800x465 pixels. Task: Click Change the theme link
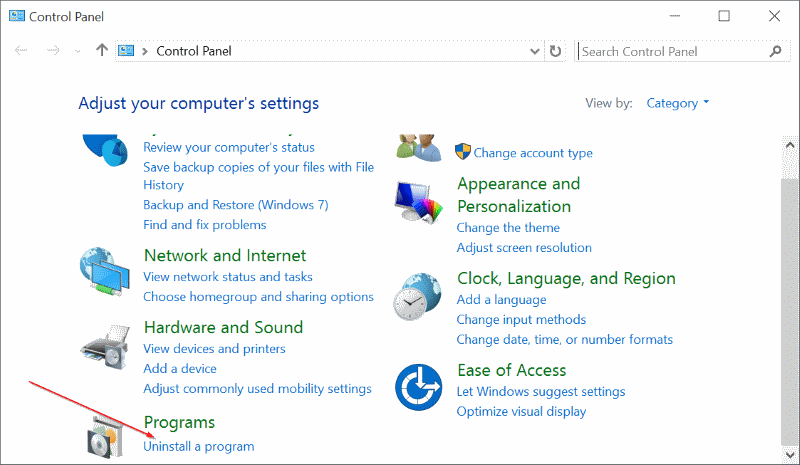point(508,228)
